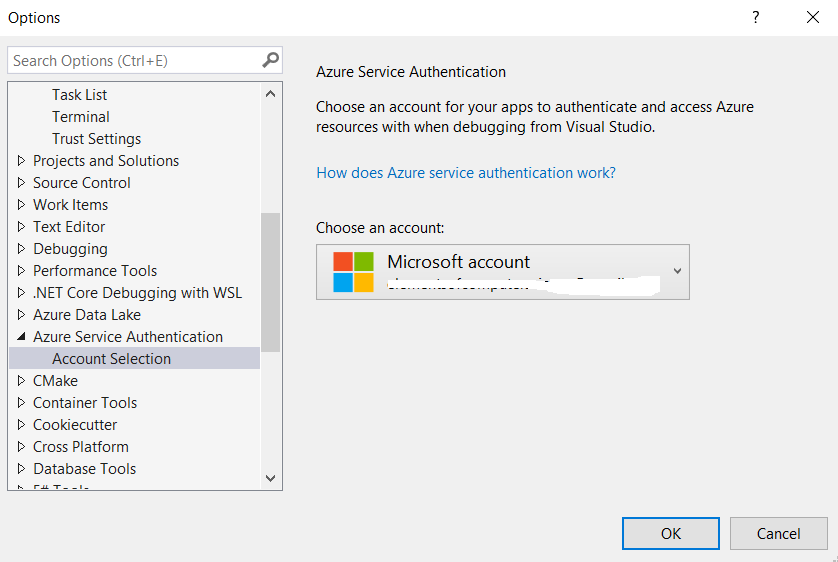Select the Trust Settings tree item
Image resolution: width=838 pixels, height=562 pixels.
[96, 139]
